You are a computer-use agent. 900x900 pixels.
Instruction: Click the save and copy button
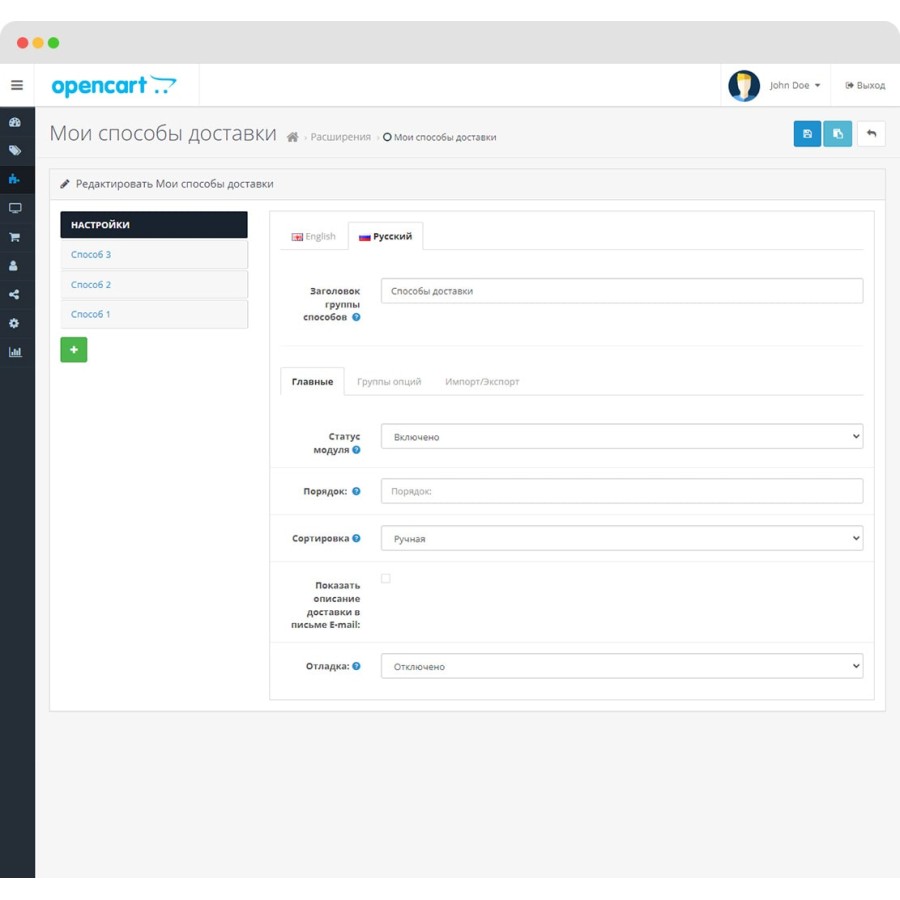837,134
